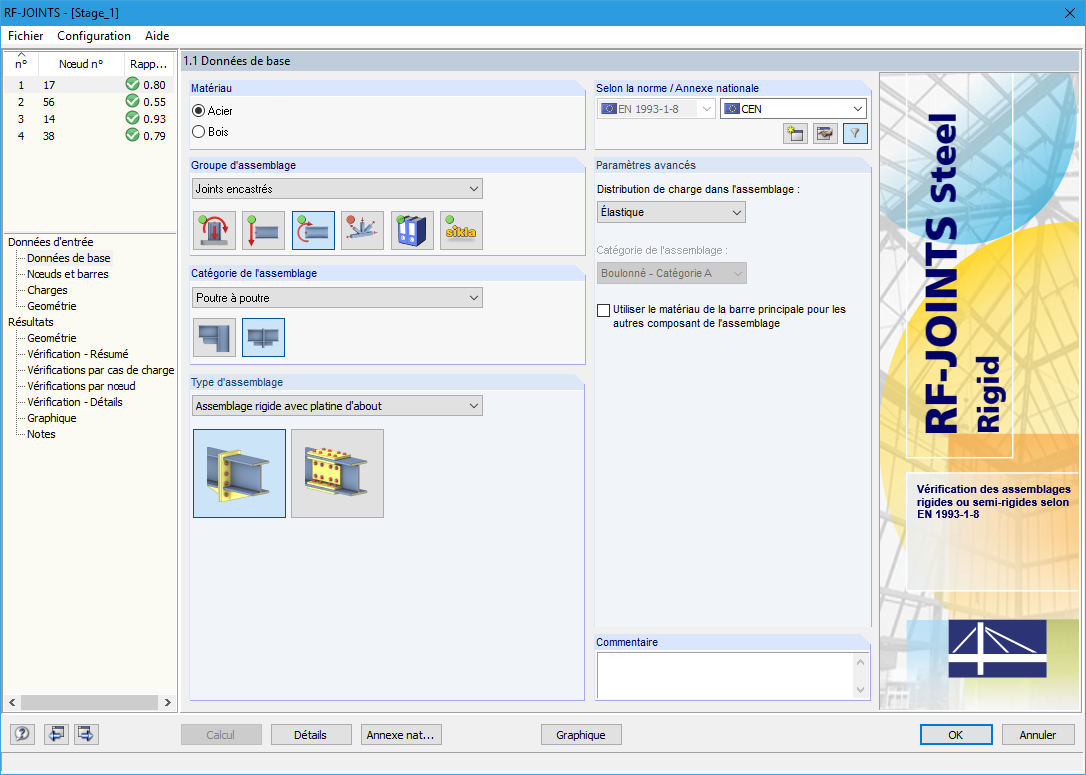Click the navigator scroll left arrow
The height and width of the screenshot is (775, 1086).
(x=12, y=702)
